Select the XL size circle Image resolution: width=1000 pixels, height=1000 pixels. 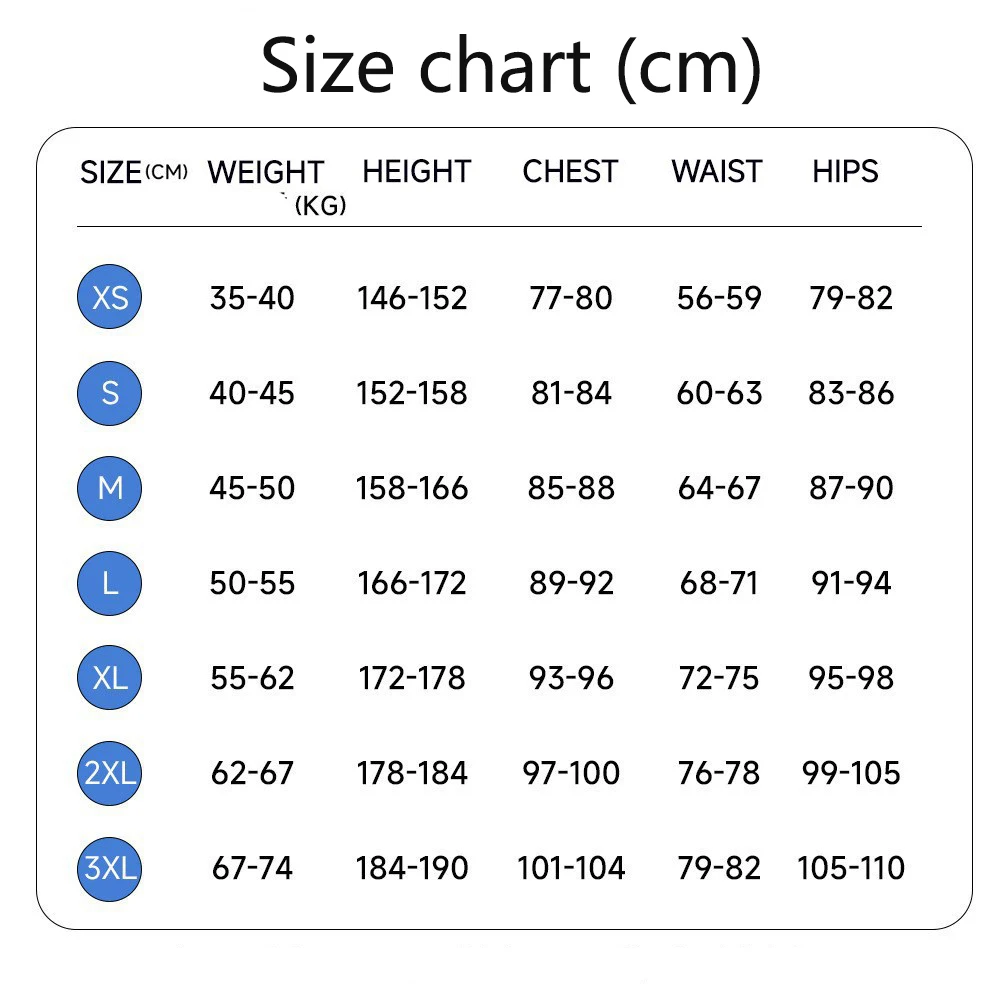pyautogui.click(x=110, y=677)
